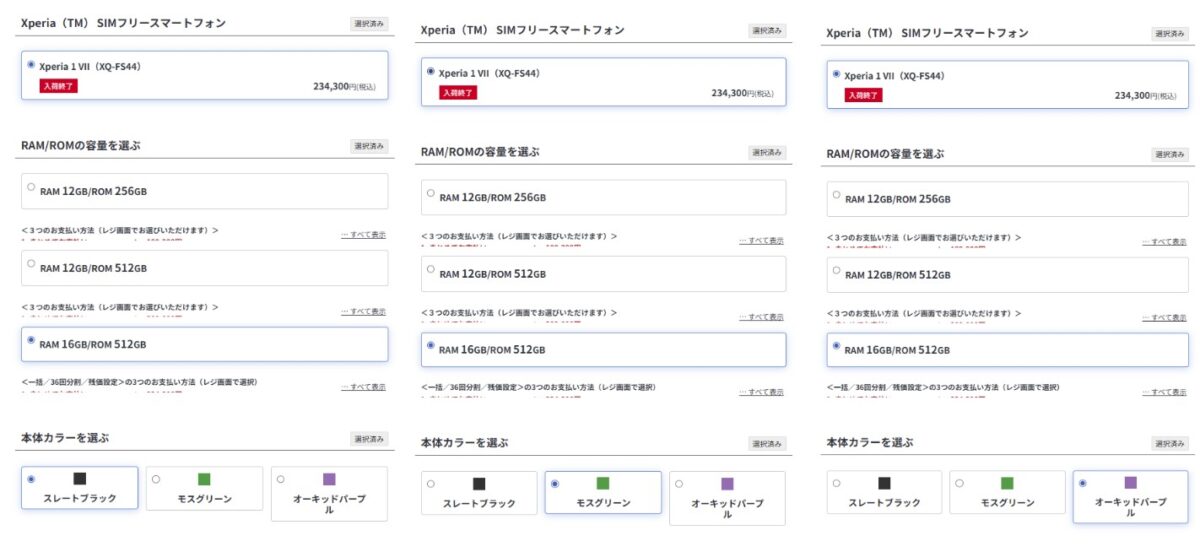Expand すべて表示 under 12GB/512GB in middle panel

tap(761, 317)
